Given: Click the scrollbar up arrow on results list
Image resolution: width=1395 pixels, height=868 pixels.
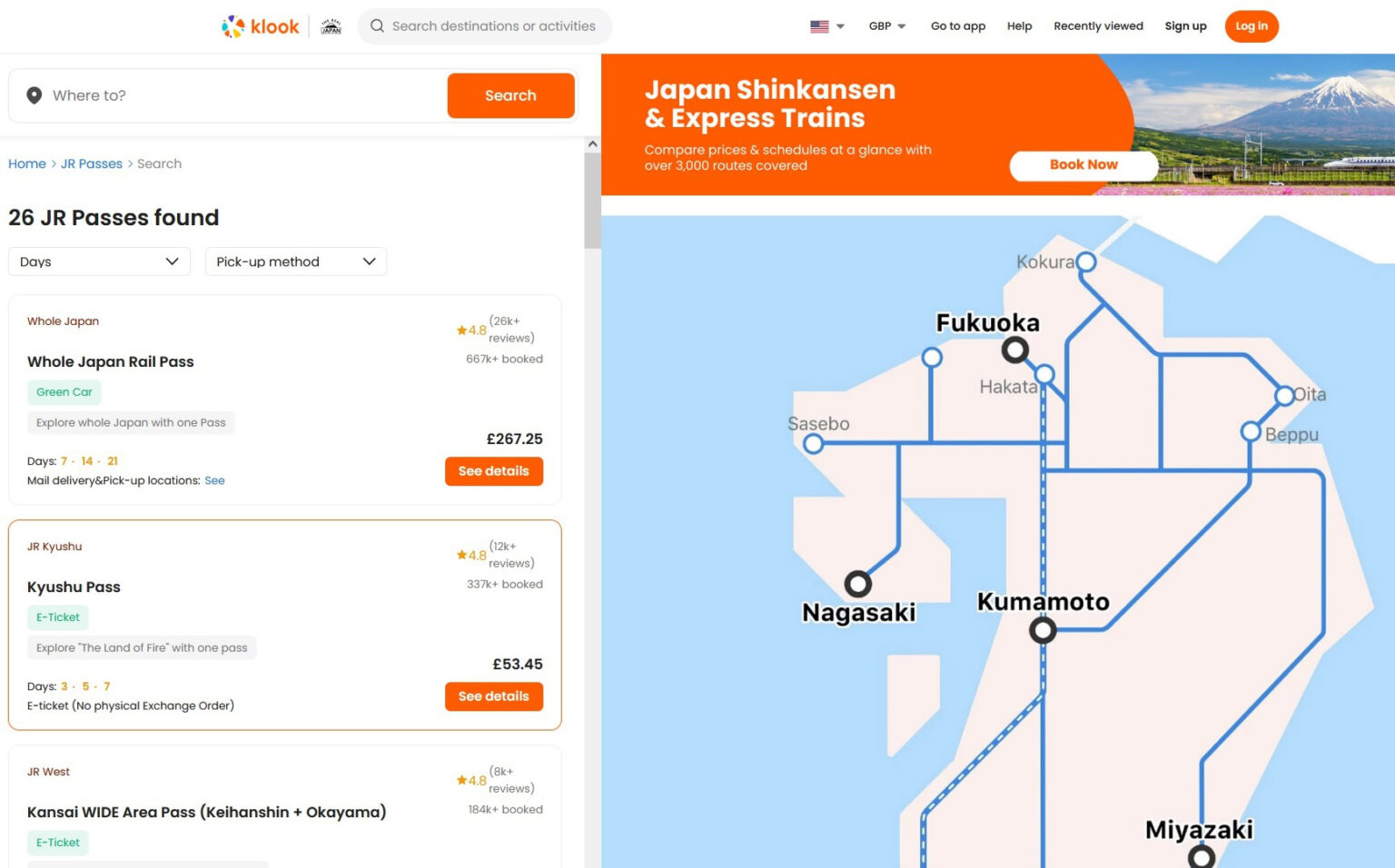Looking at the screenshot, I should click(x=592, y=143).
